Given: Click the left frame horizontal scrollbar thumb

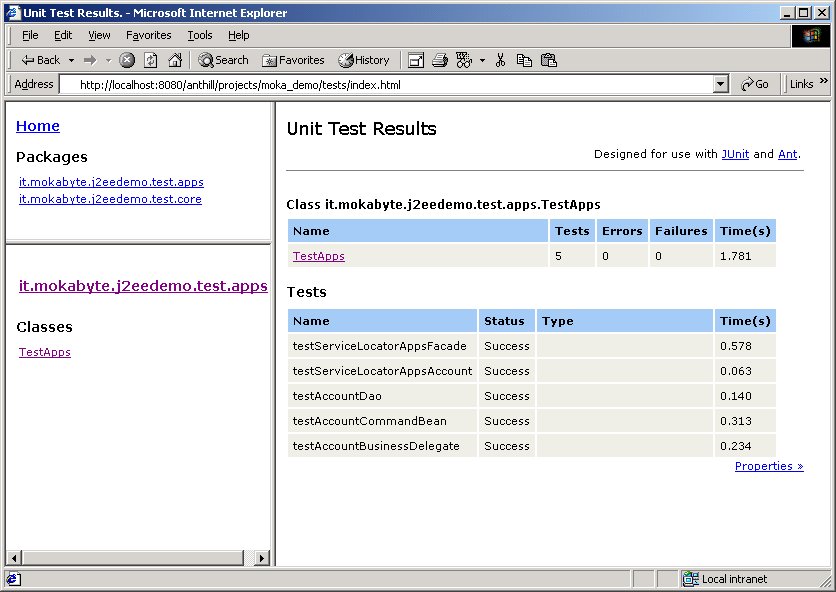Looking at the screenshot, I should coord(133,558).
